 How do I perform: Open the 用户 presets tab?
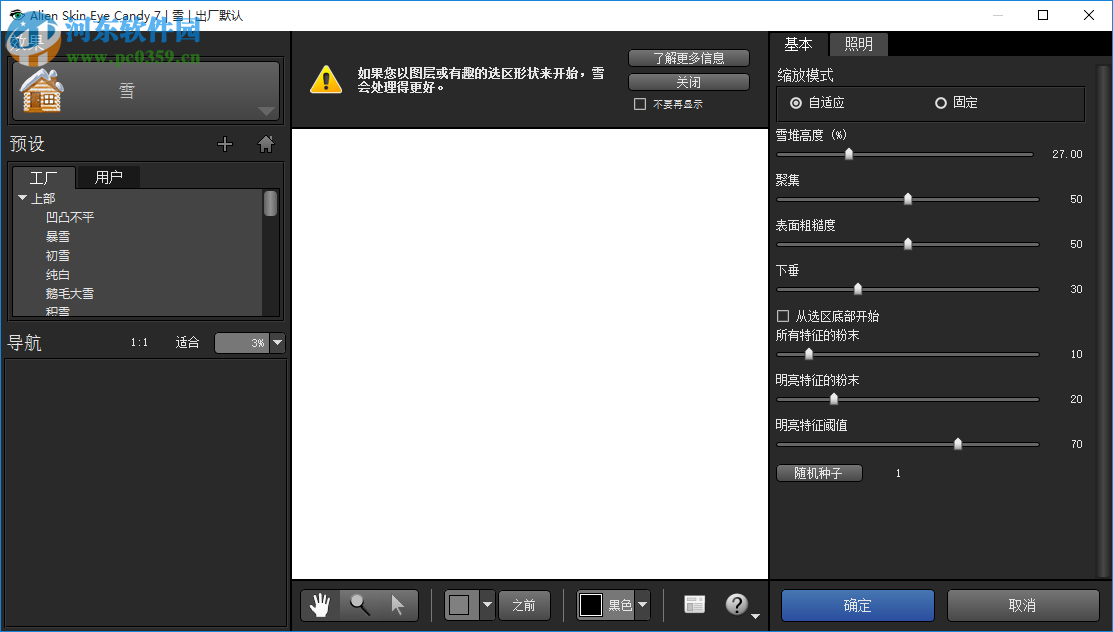click(x=108, y=177)
